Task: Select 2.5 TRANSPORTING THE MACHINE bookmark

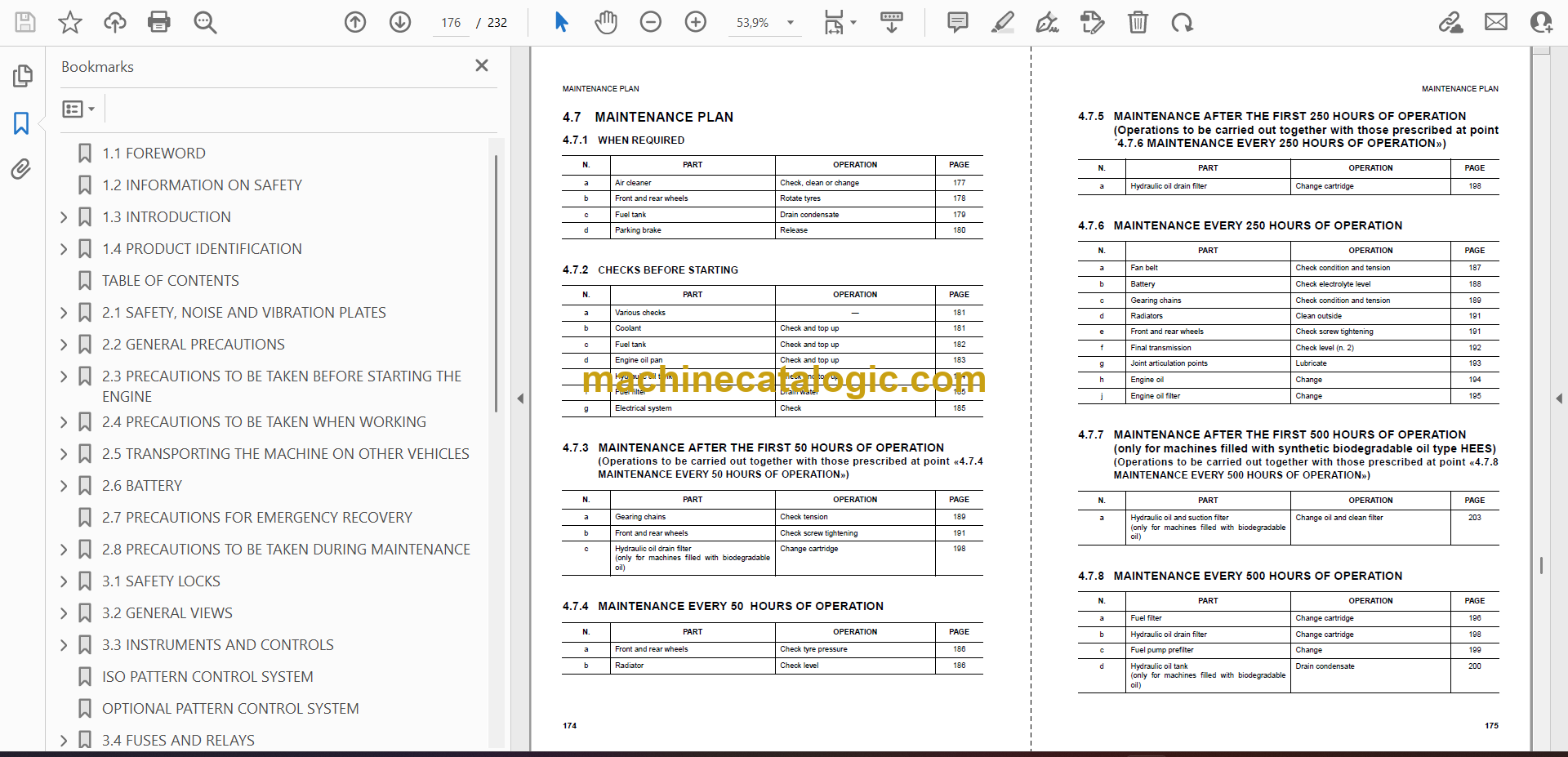Action: pos(286,454)
